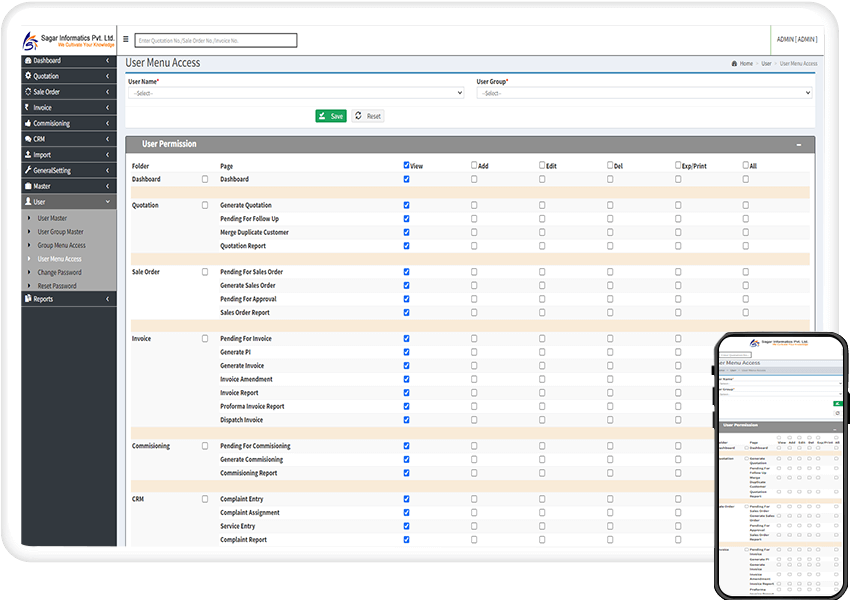Click the User breadcrumb link
This screenshot has height=600, width=850.
[x=766, y=63]
